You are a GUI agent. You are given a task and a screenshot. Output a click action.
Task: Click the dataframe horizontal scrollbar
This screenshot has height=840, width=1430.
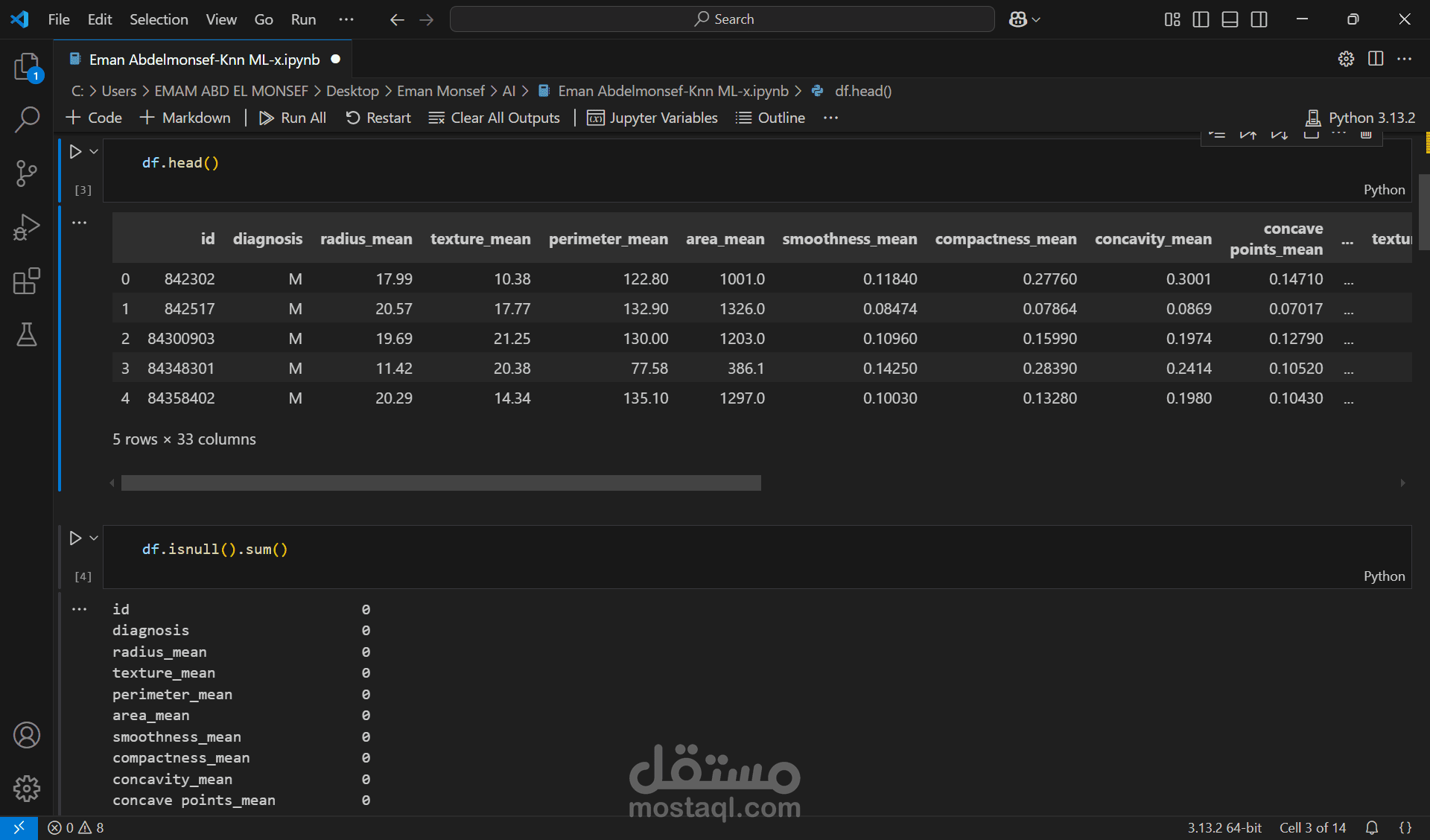tap(441, 483)
